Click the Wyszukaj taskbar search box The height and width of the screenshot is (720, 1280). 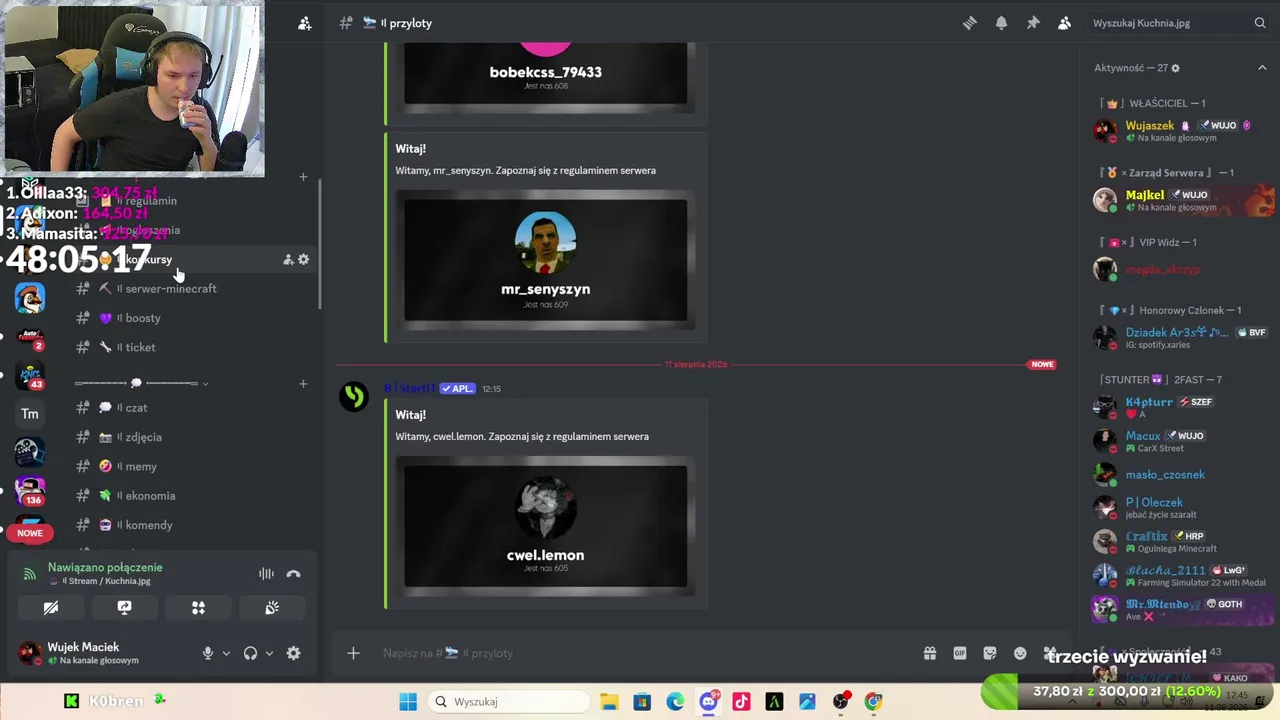point(509,702)
